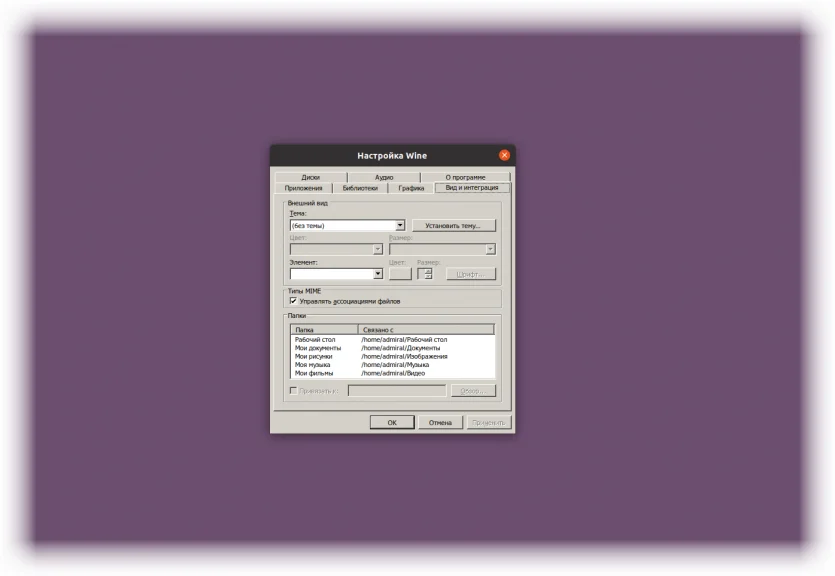The image size is (835, 576).
Task: Close the Настройка Wine dialog
Action: 504,155
